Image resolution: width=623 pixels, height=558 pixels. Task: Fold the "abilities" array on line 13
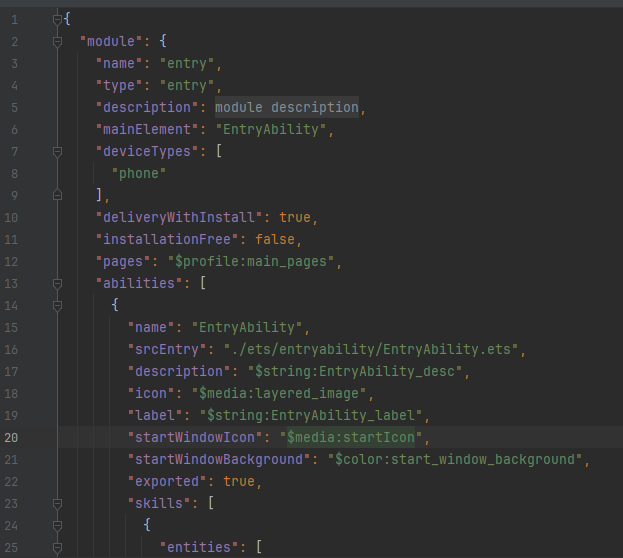57,283
